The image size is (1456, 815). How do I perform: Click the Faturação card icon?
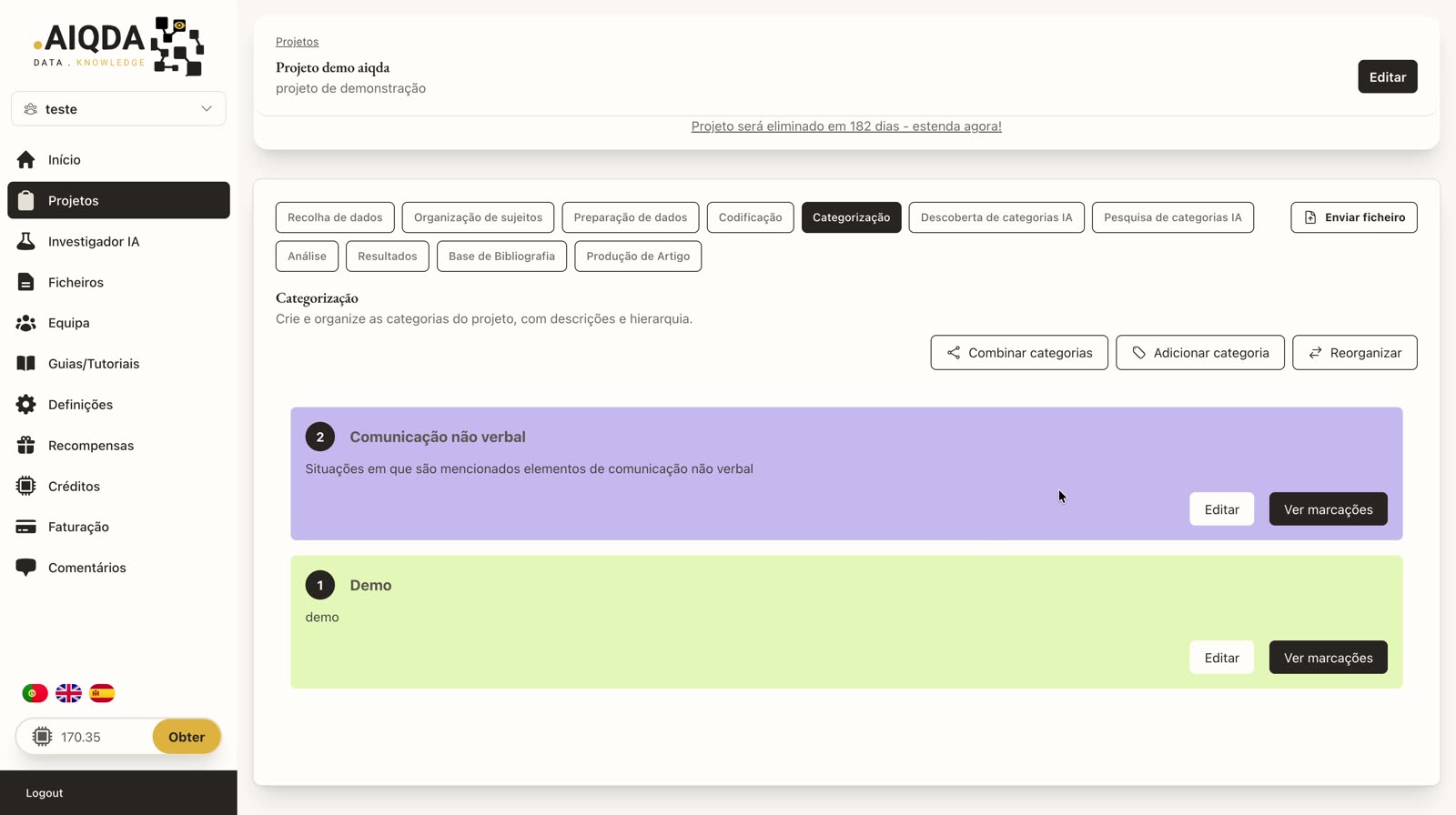pyautogui.click(x=26, y=527)
